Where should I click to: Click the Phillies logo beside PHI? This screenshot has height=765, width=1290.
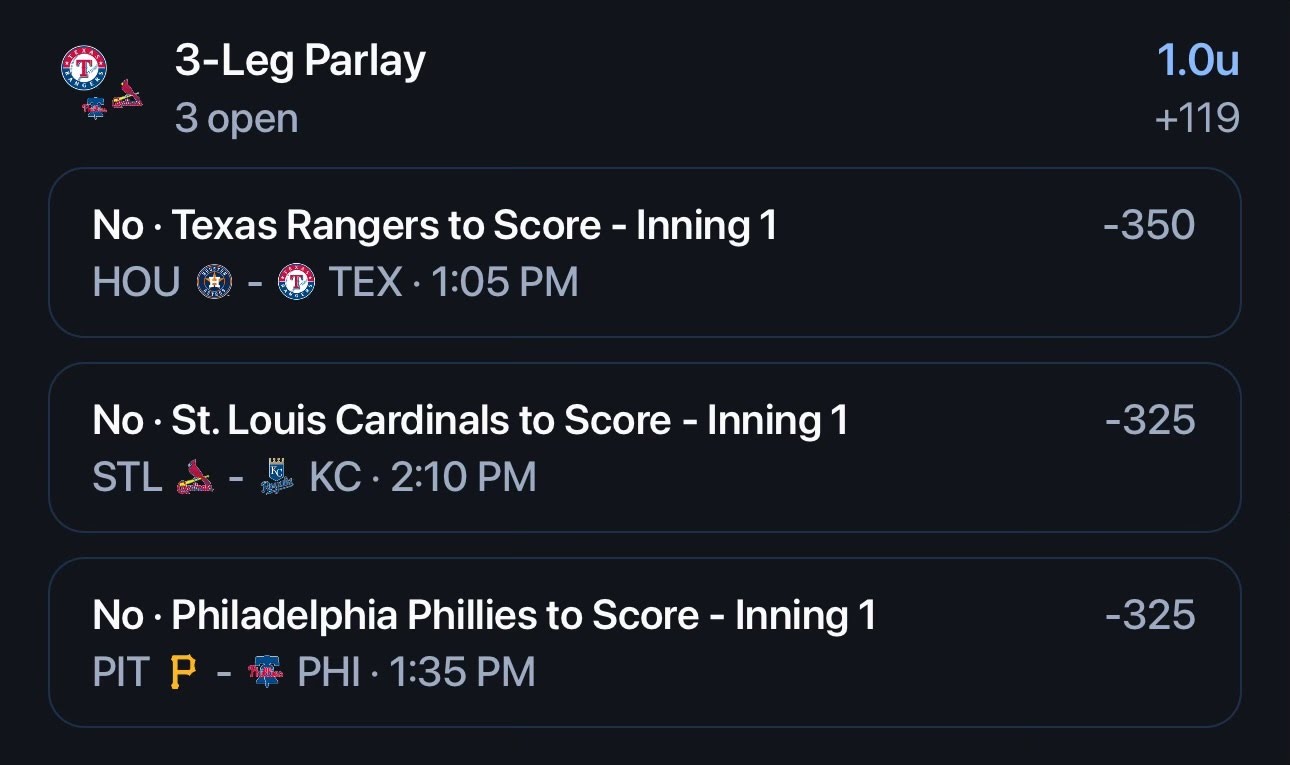[x=266, y=672]
